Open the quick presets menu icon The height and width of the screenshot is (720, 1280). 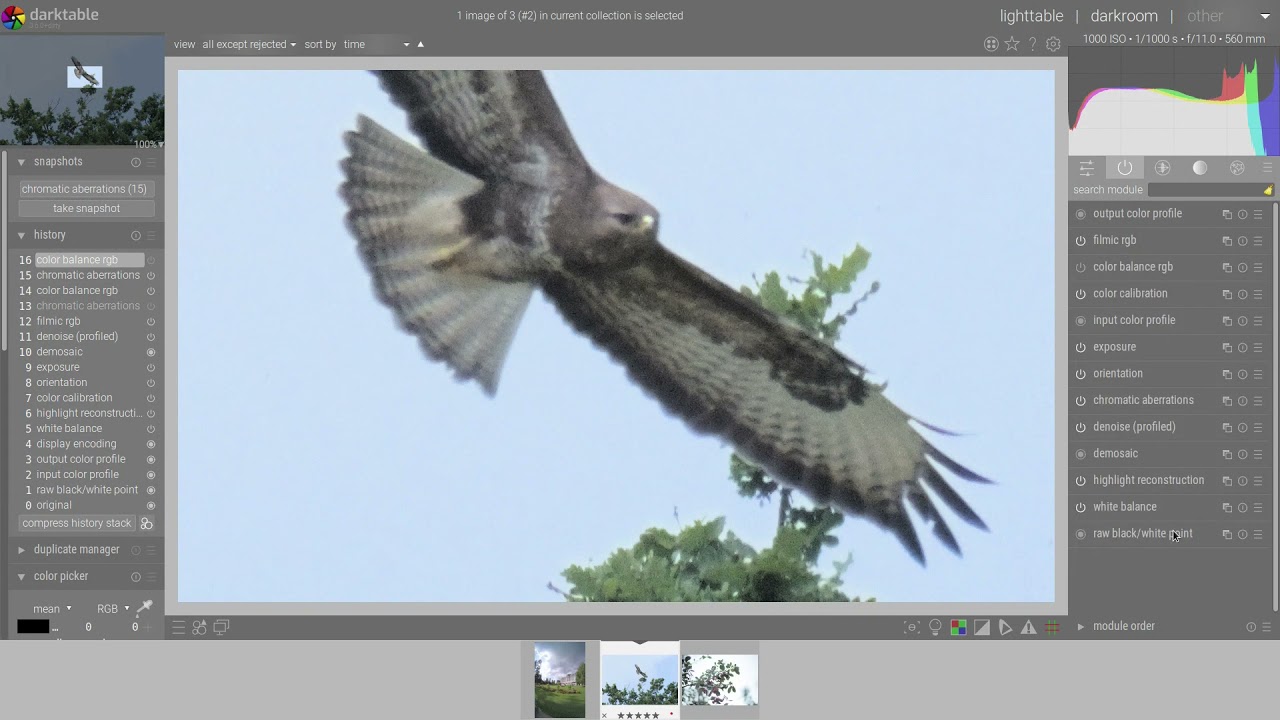tap(178, 627)
